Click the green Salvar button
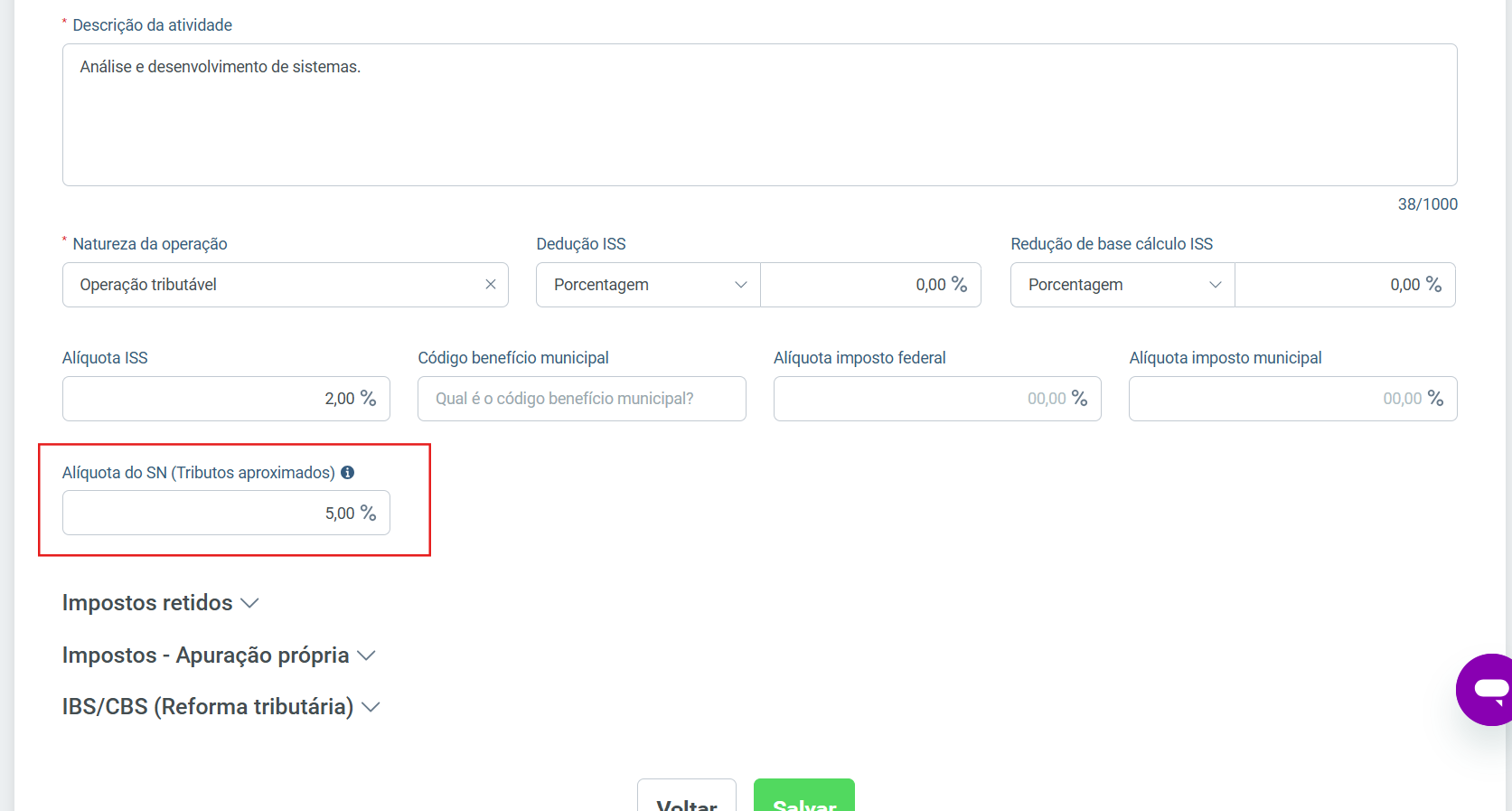Screen dimensions: 1512x811 point(804,796)
